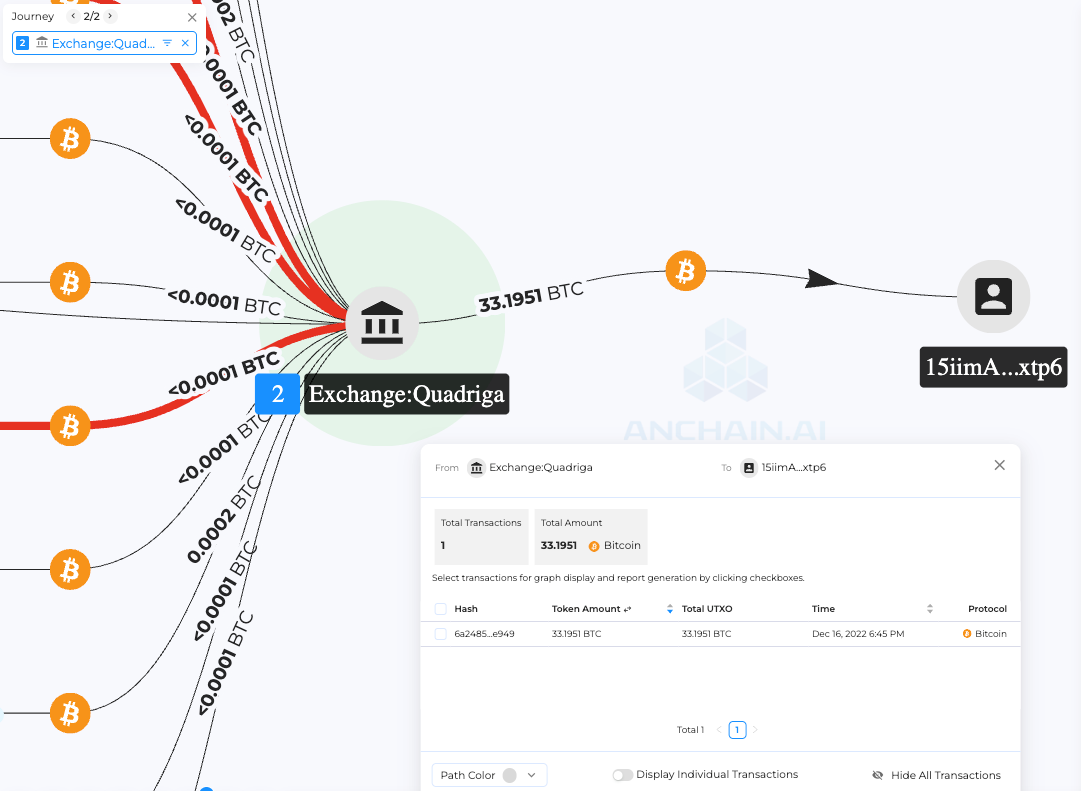1081x791 pixels.
Task: Check the 6a2485...e949 transaction checkbox
Action: [441, 634]
